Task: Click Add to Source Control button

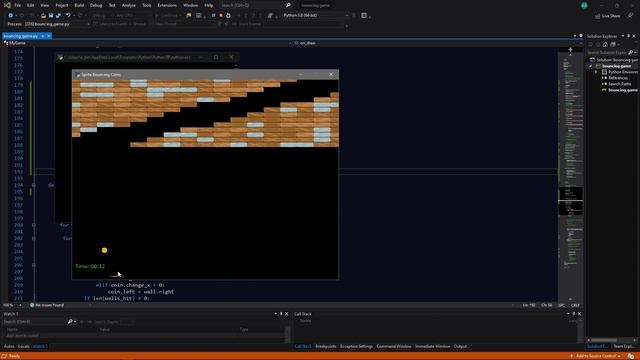Action: pyautogui.click(x=596, y=356)
